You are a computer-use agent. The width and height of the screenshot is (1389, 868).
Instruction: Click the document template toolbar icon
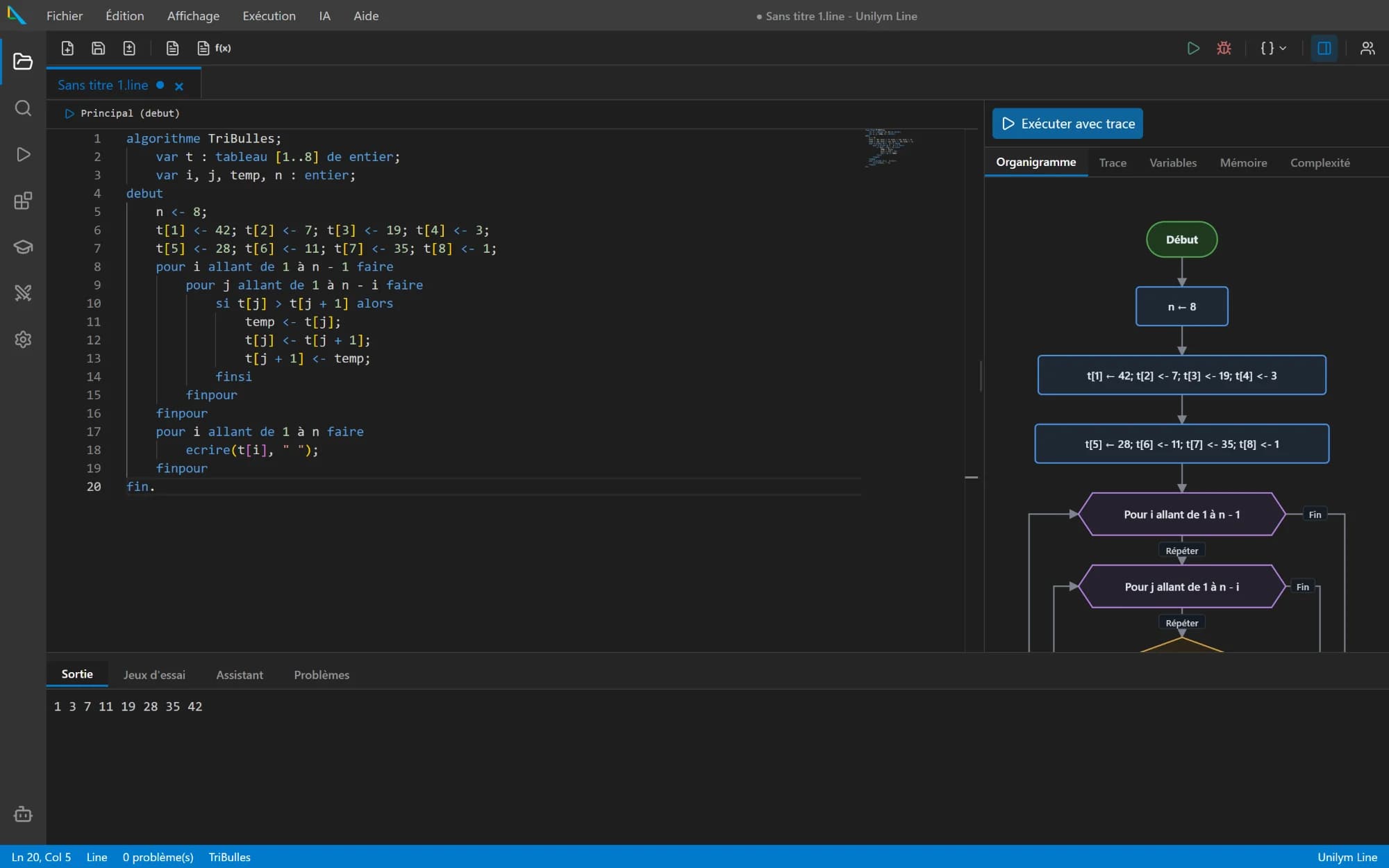tap(172, 48)
